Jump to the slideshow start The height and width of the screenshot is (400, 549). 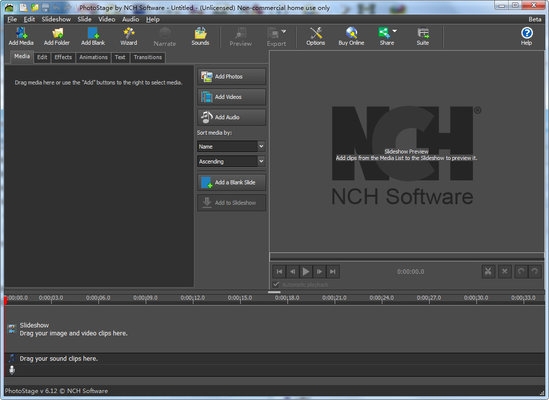[279, 271]
